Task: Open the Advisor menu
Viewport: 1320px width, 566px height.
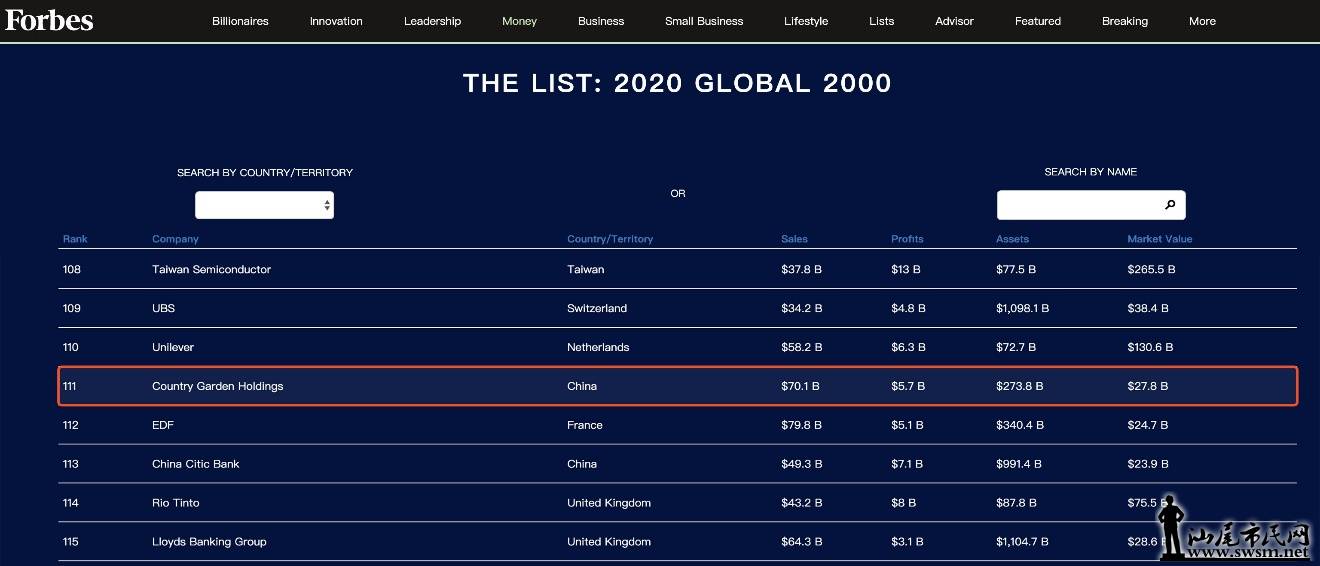Action: coord(954,21)
